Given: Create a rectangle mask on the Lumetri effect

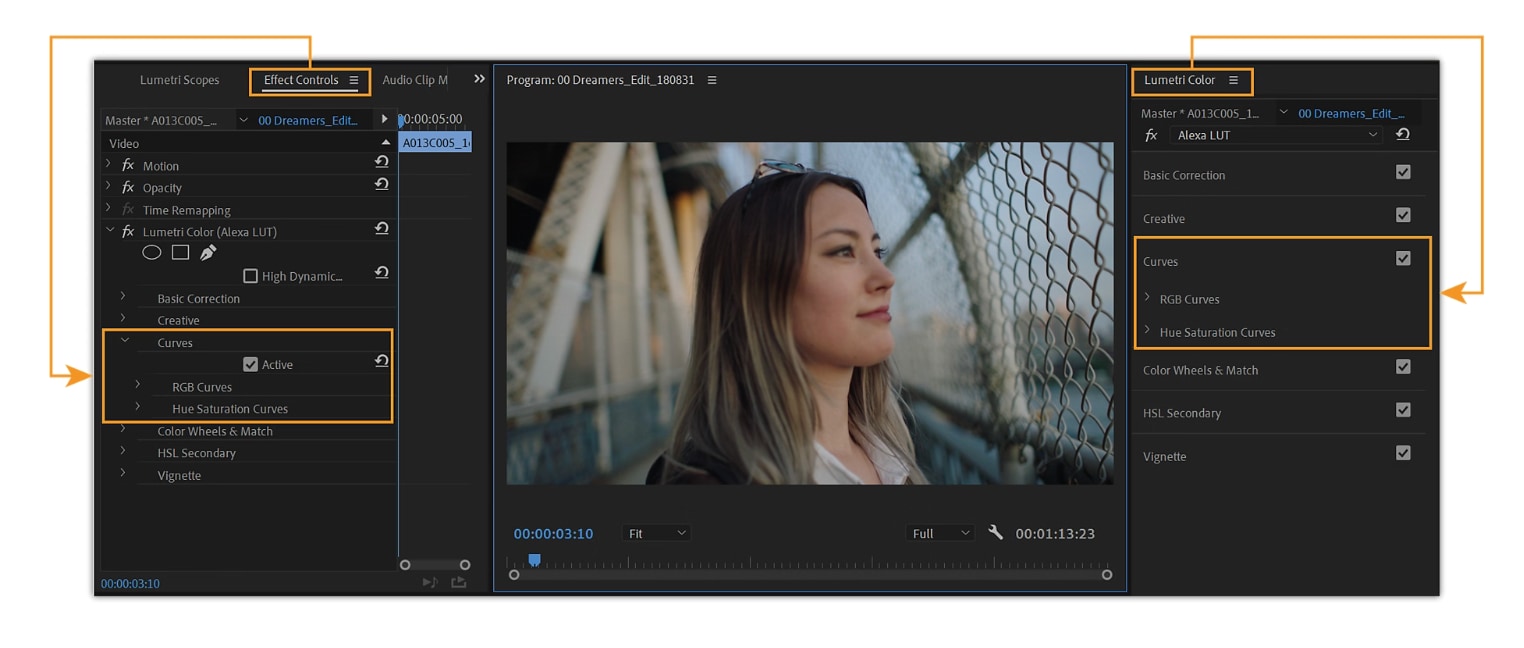Looking at the screenshot, I should coord(180,252).
